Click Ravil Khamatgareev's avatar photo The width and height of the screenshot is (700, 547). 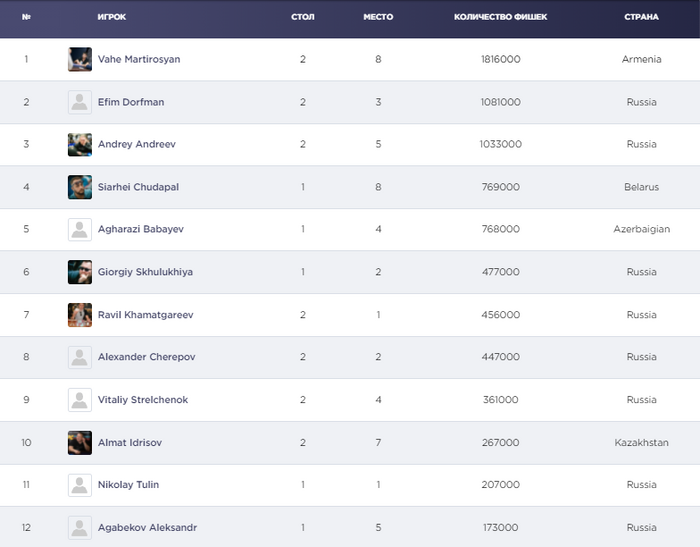point(80,315)
